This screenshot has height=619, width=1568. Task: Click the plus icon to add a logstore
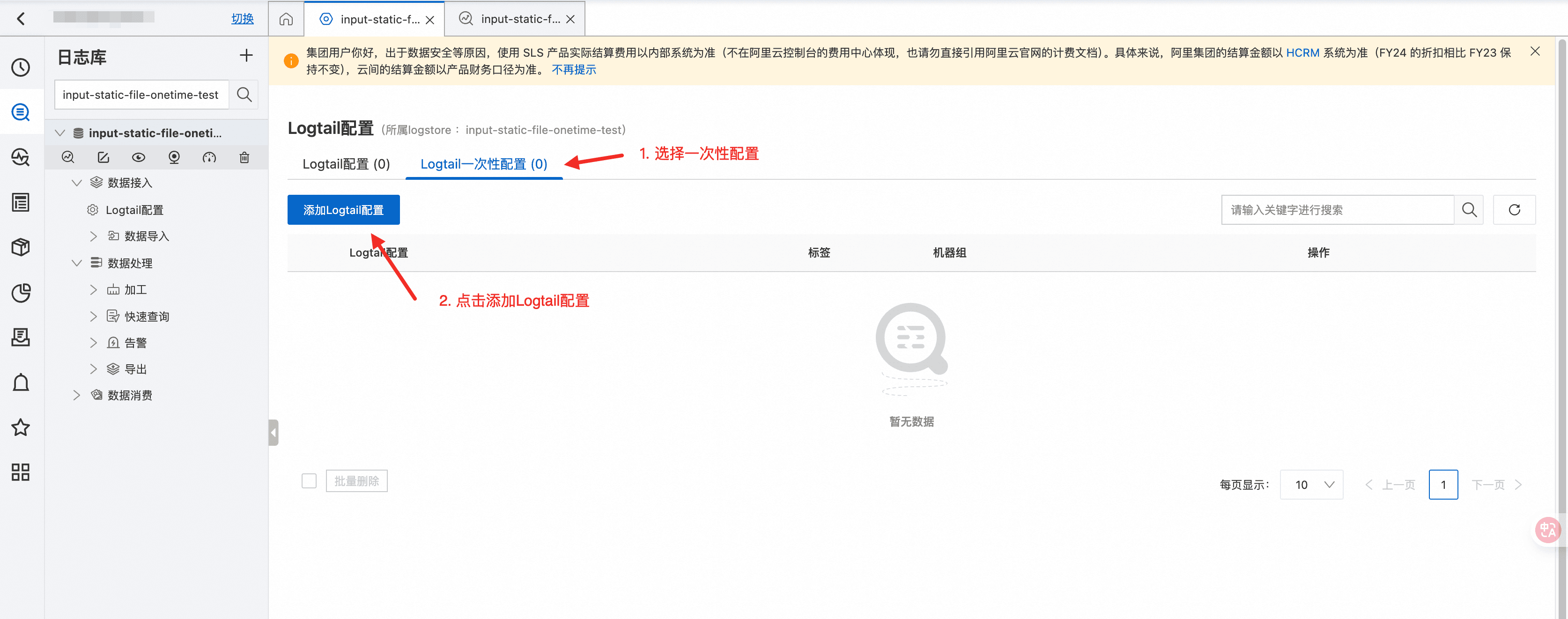pos(246,56)
